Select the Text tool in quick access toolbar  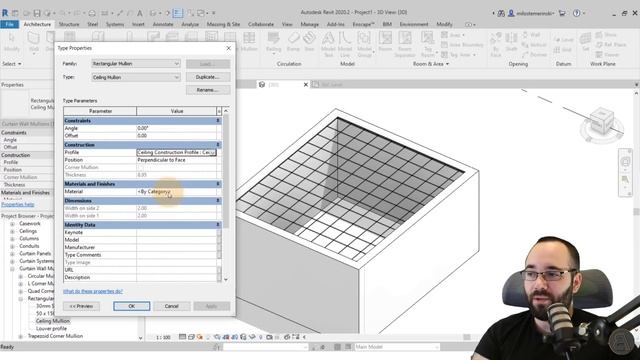(x=140, y=13)
